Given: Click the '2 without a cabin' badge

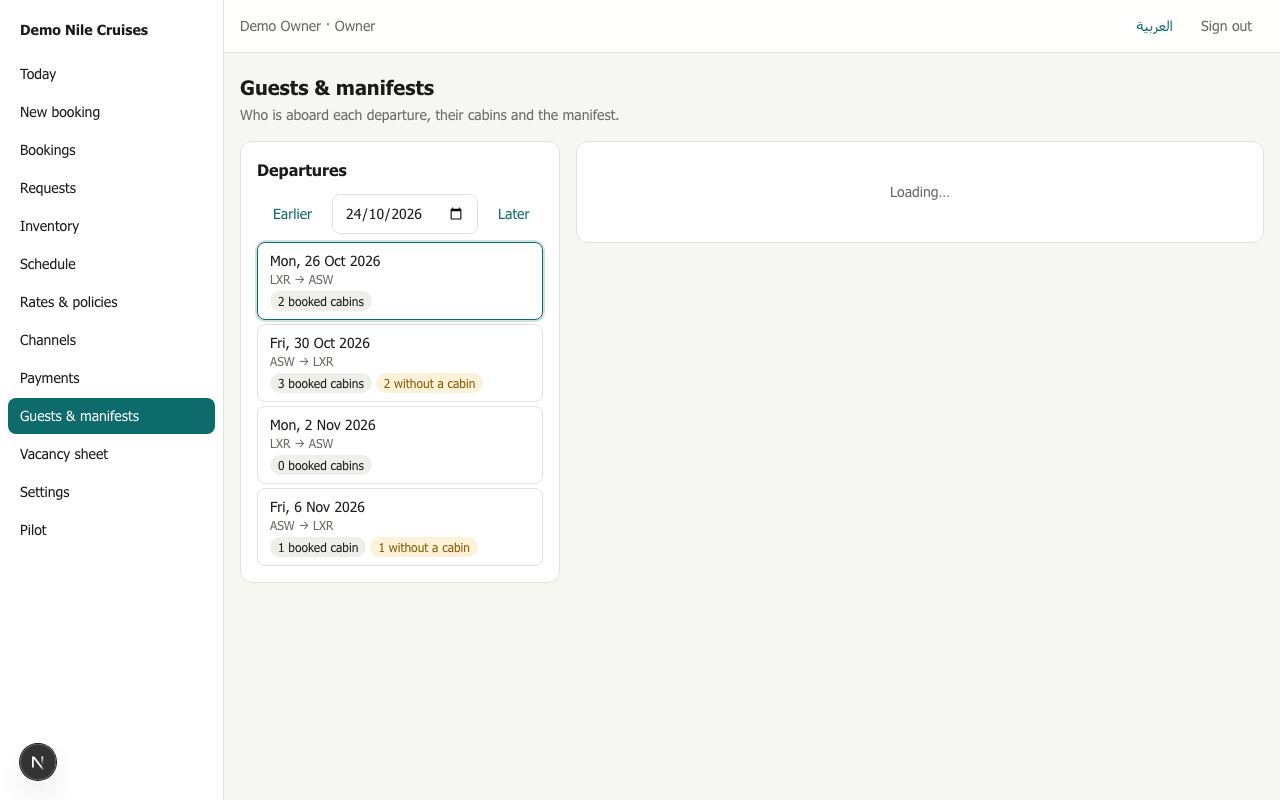Looking at the screenshot, I should [429, 384].
